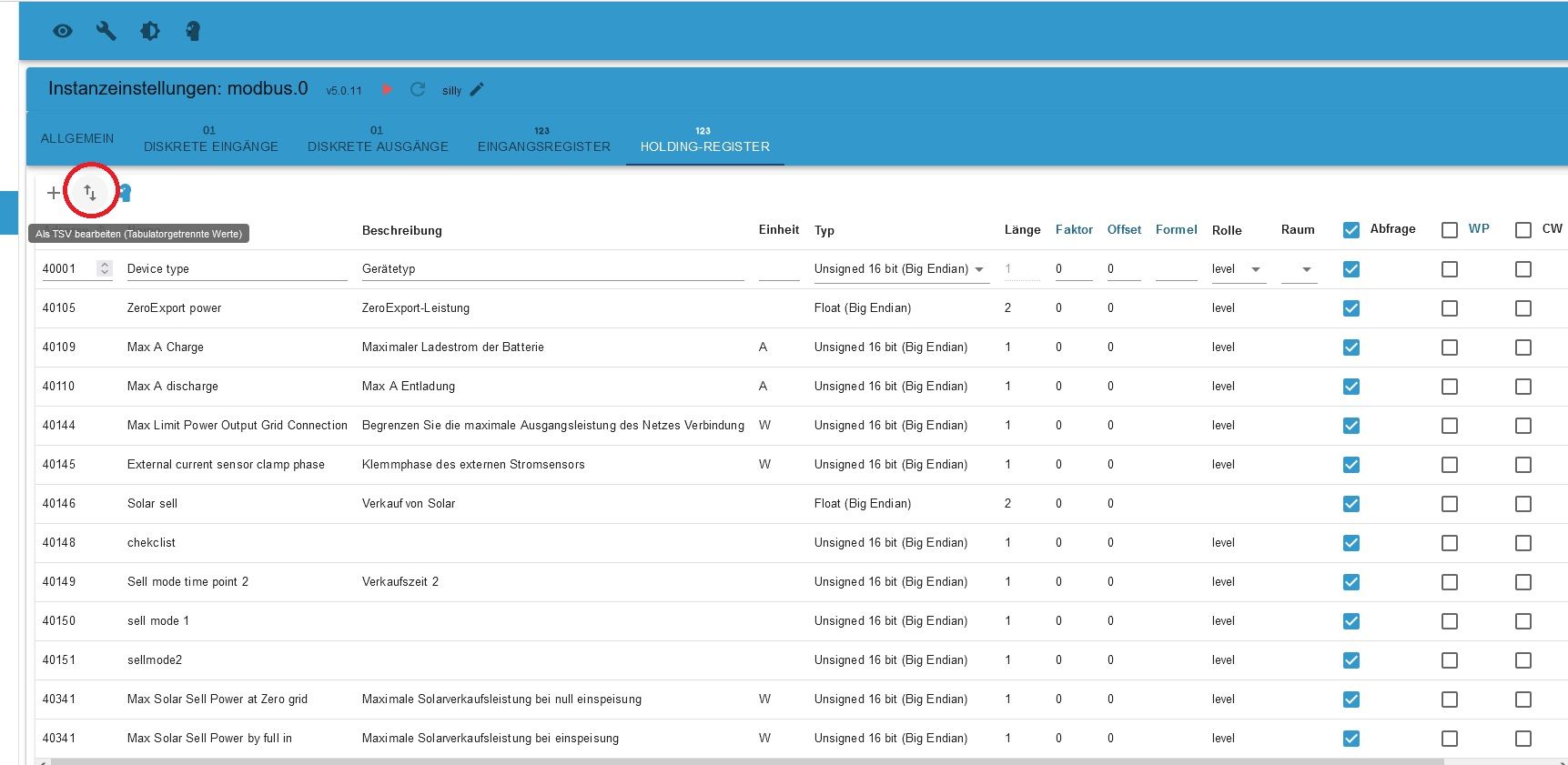Toggle the WP header checkbox

(1450, 230)
